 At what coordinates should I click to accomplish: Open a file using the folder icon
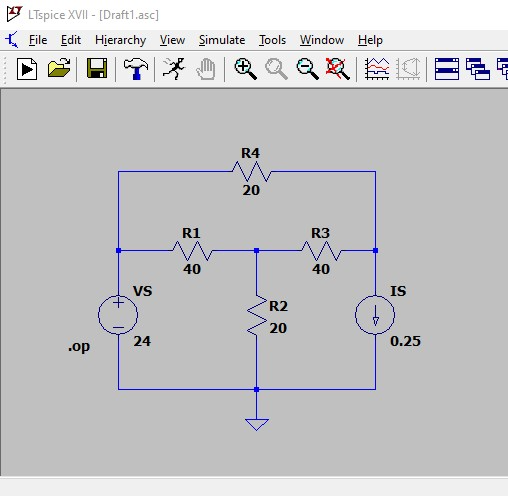(59, 68)
